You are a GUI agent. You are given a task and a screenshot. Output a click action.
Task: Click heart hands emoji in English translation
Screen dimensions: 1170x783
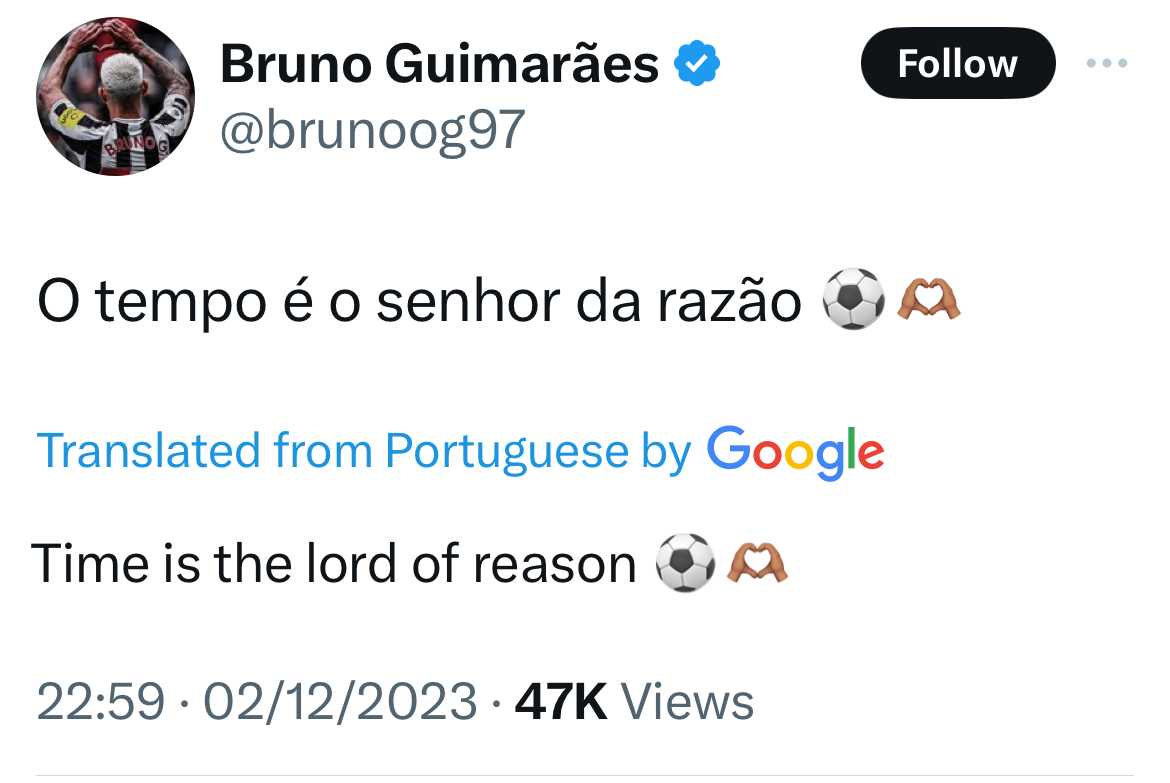[x=757, y=563]
